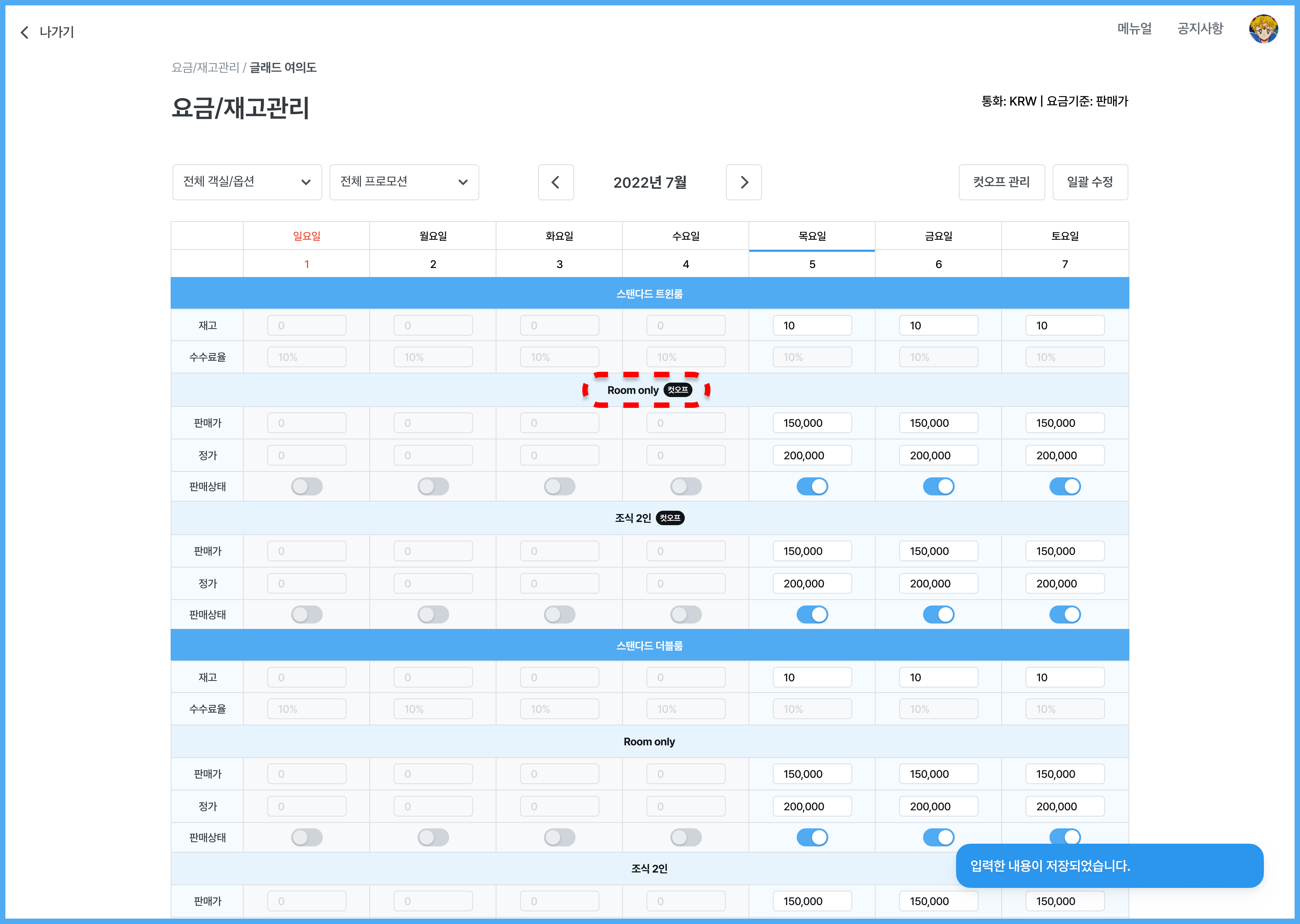Click the 컷오프 badge next to 조식 2인
This screenshot has height=924, width=1300.
point(670,518)
